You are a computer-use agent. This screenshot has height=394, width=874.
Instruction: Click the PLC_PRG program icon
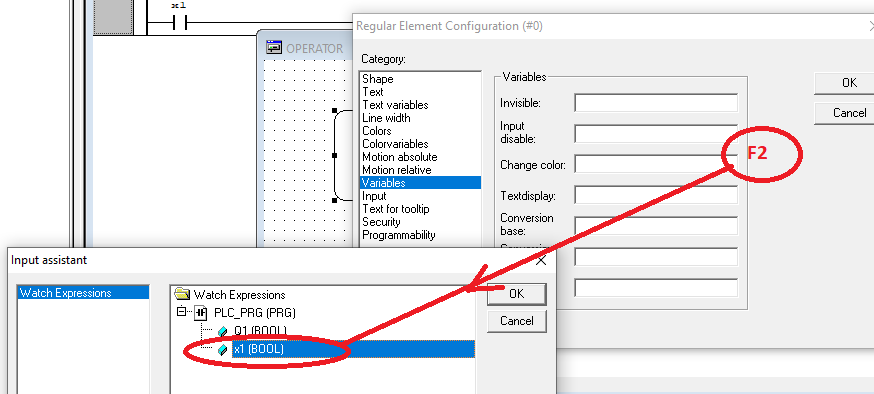coord(201,313)
